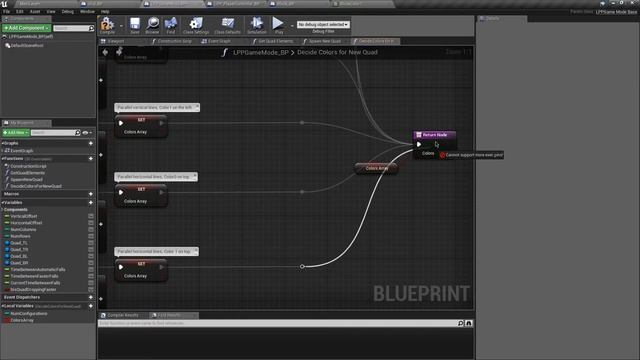Open the Debug menu
Viewport: 640px width, 360px height.
[x=67, y=11]
